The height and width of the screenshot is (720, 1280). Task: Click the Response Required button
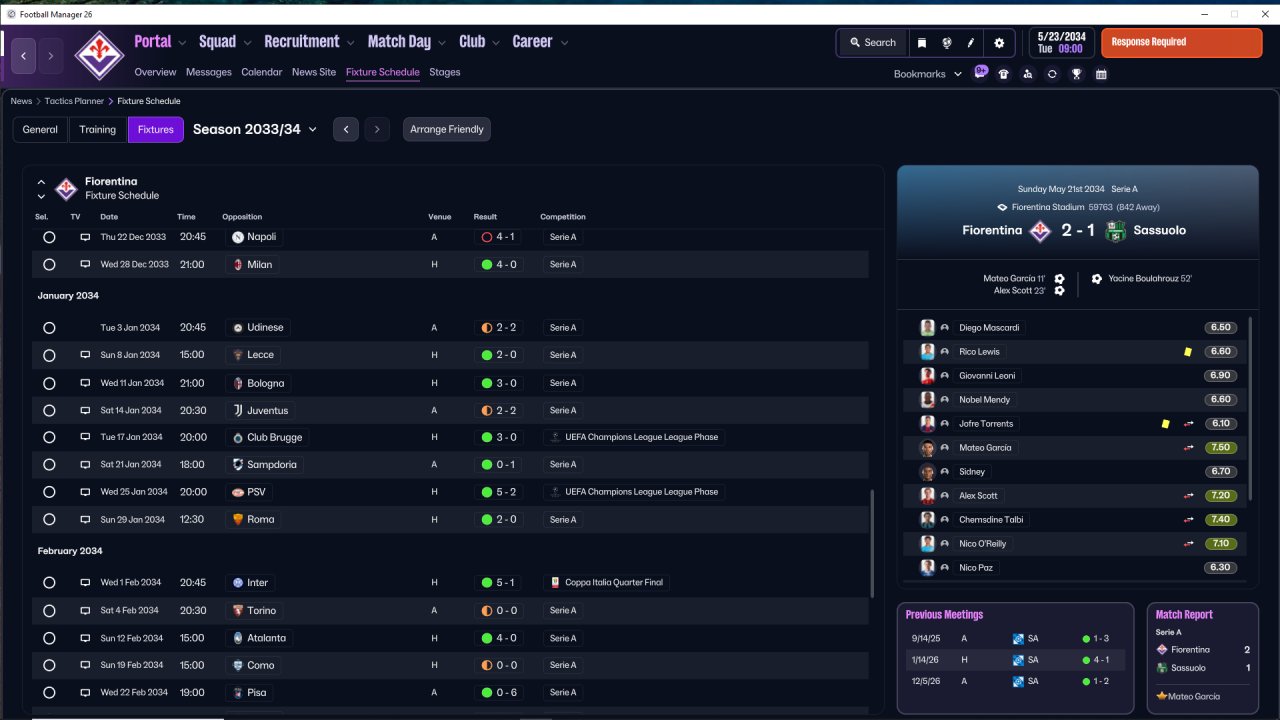[x=1181, y=43]
